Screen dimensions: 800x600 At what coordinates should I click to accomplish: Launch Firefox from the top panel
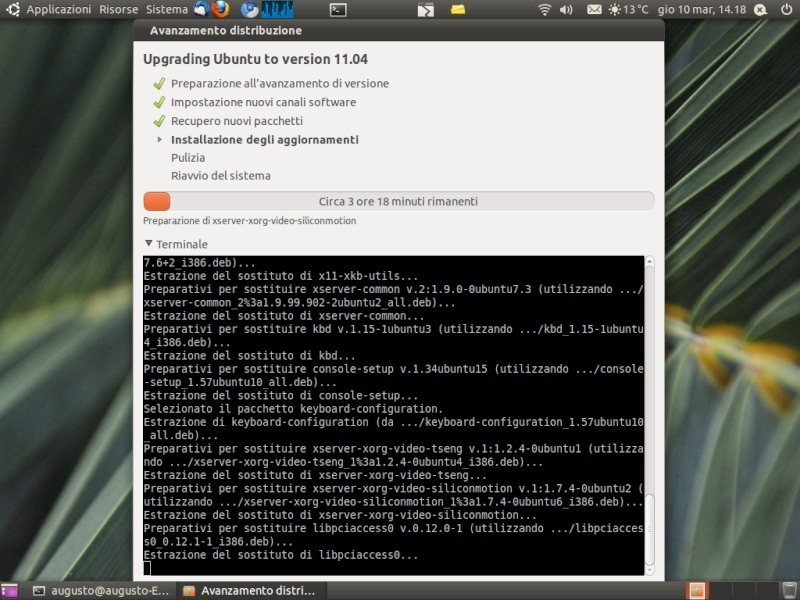tap(220, 9)
